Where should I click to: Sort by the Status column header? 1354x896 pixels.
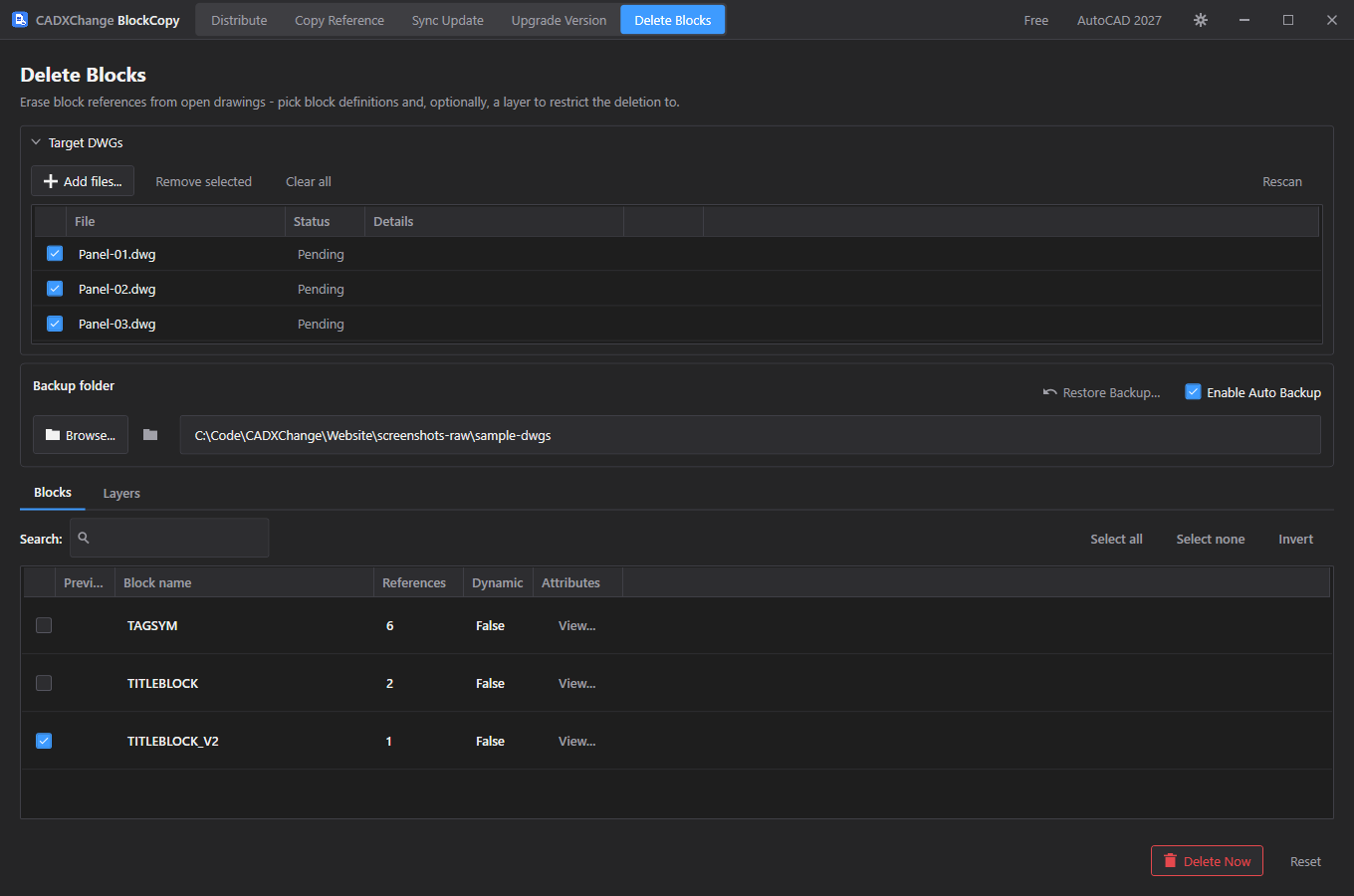[325, 221]
